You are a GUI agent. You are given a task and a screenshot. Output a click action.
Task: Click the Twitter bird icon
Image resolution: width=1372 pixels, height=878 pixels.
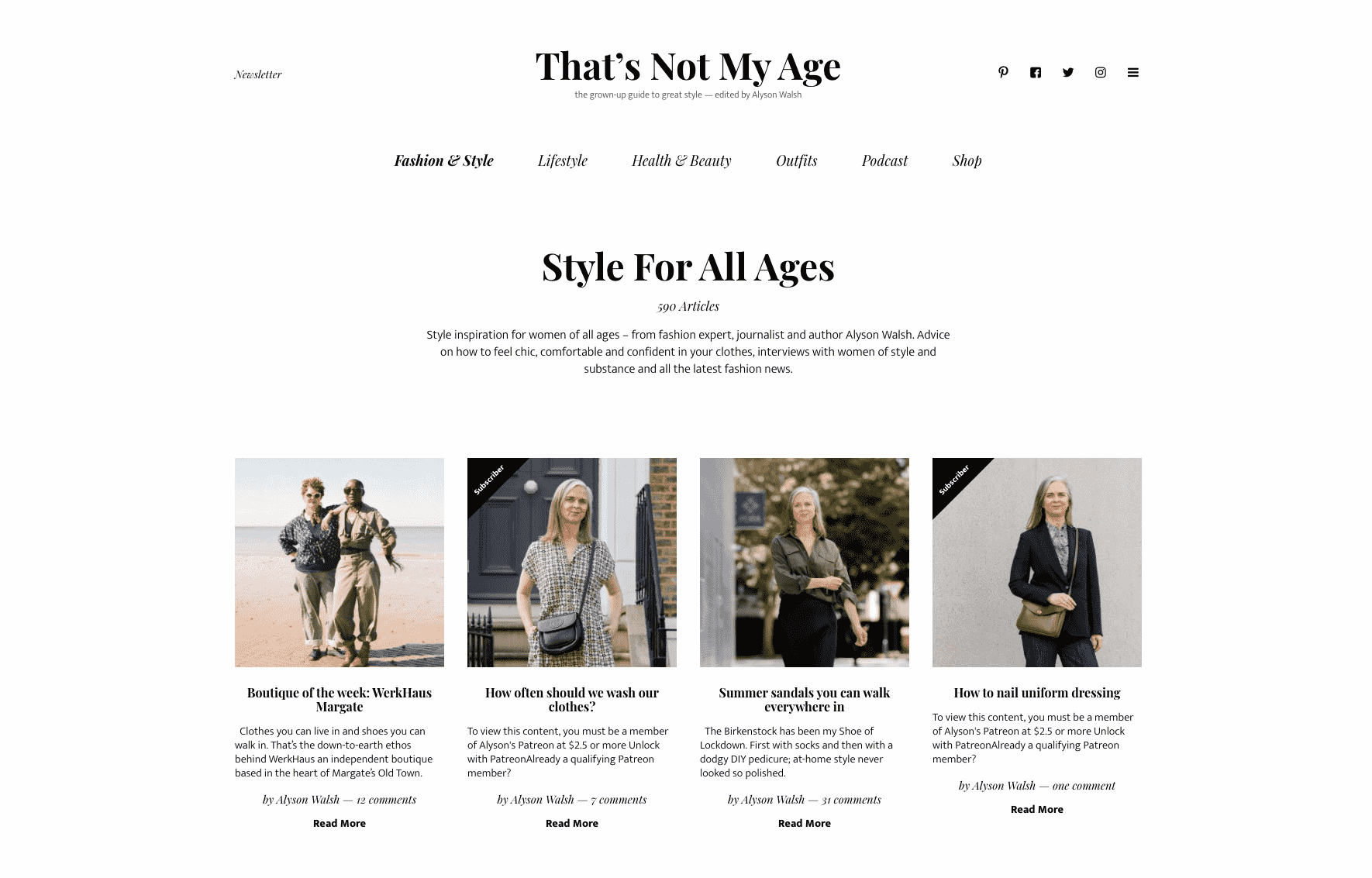[1068, 72]
